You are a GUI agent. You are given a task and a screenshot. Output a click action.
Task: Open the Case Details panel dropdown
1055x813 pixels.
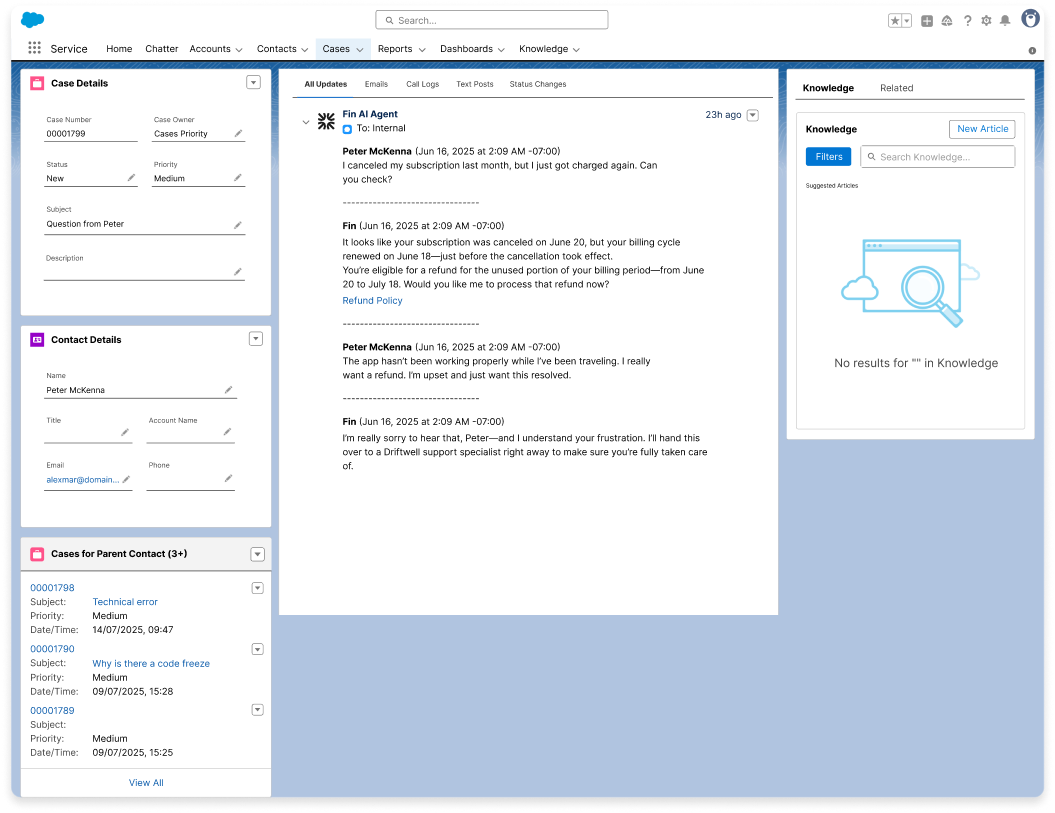254,83
